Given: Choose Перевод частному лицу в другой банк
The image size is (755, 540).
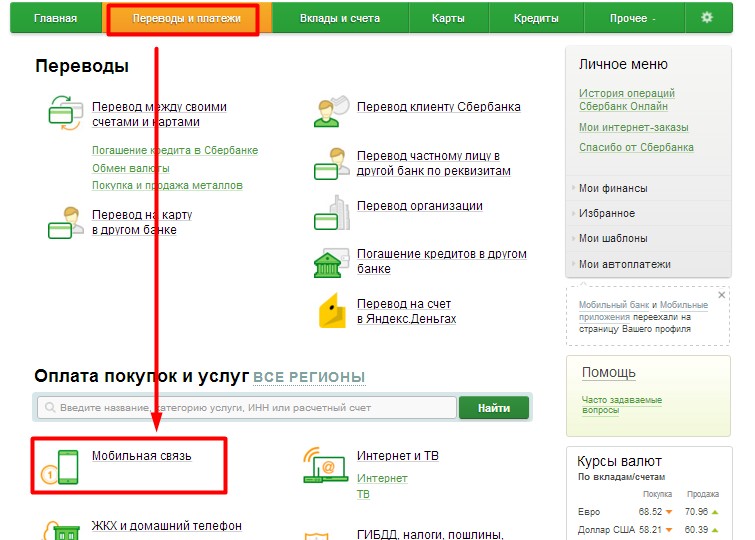Looking at the screenshot, I should (x=433, y=163).
